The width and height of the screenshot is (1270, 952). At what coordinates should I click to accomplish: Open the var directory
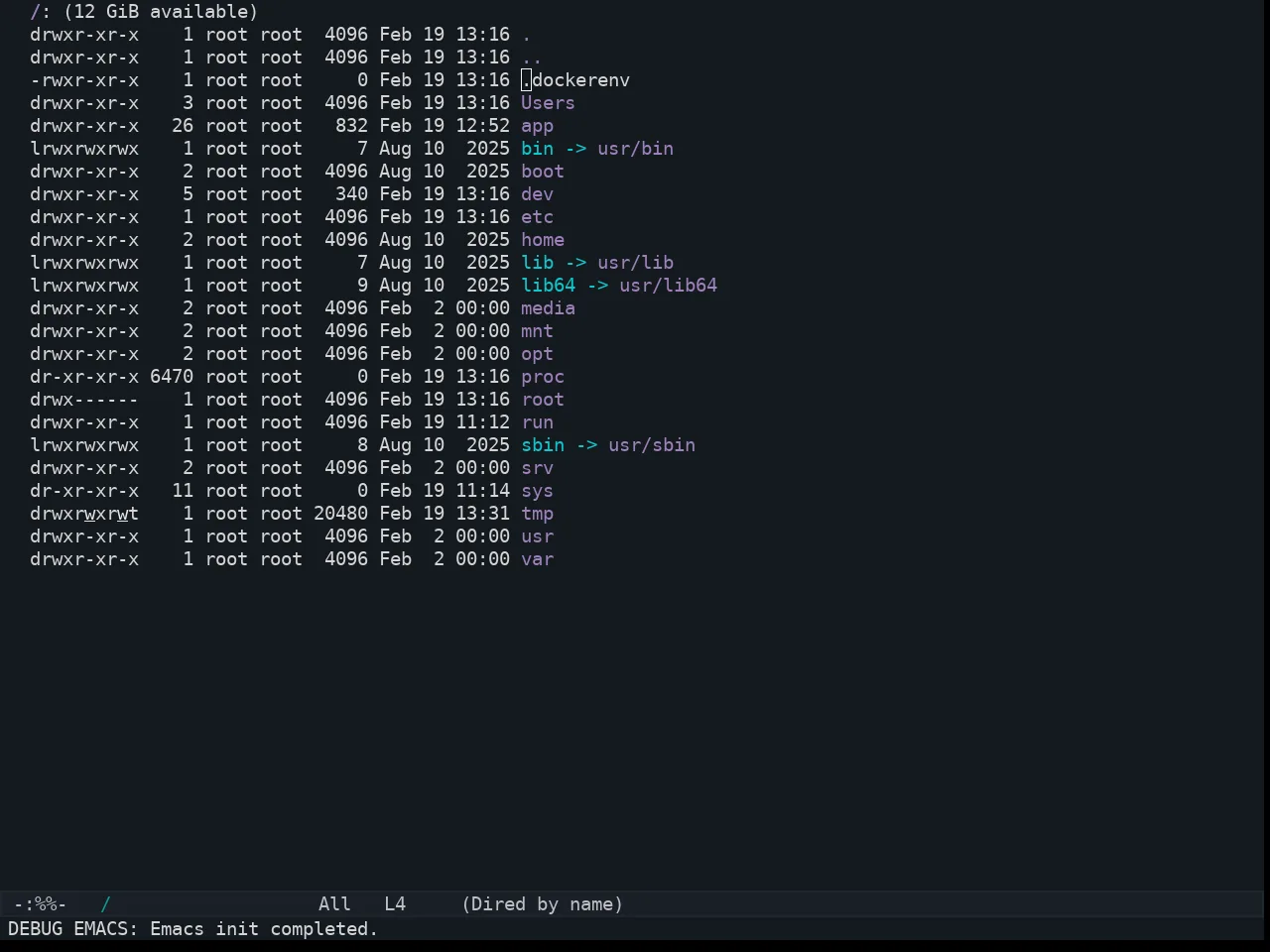[x=537, y=559]
